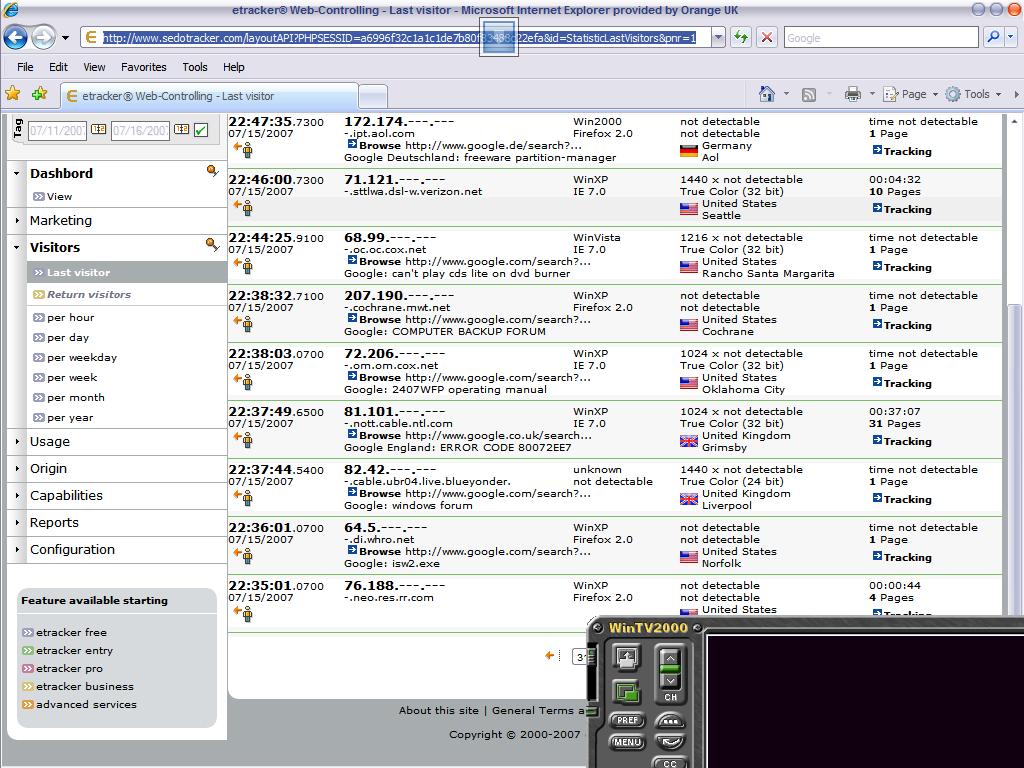
Task: Confirm date range with the green checkmark
Action: click(x=201, y=130)
